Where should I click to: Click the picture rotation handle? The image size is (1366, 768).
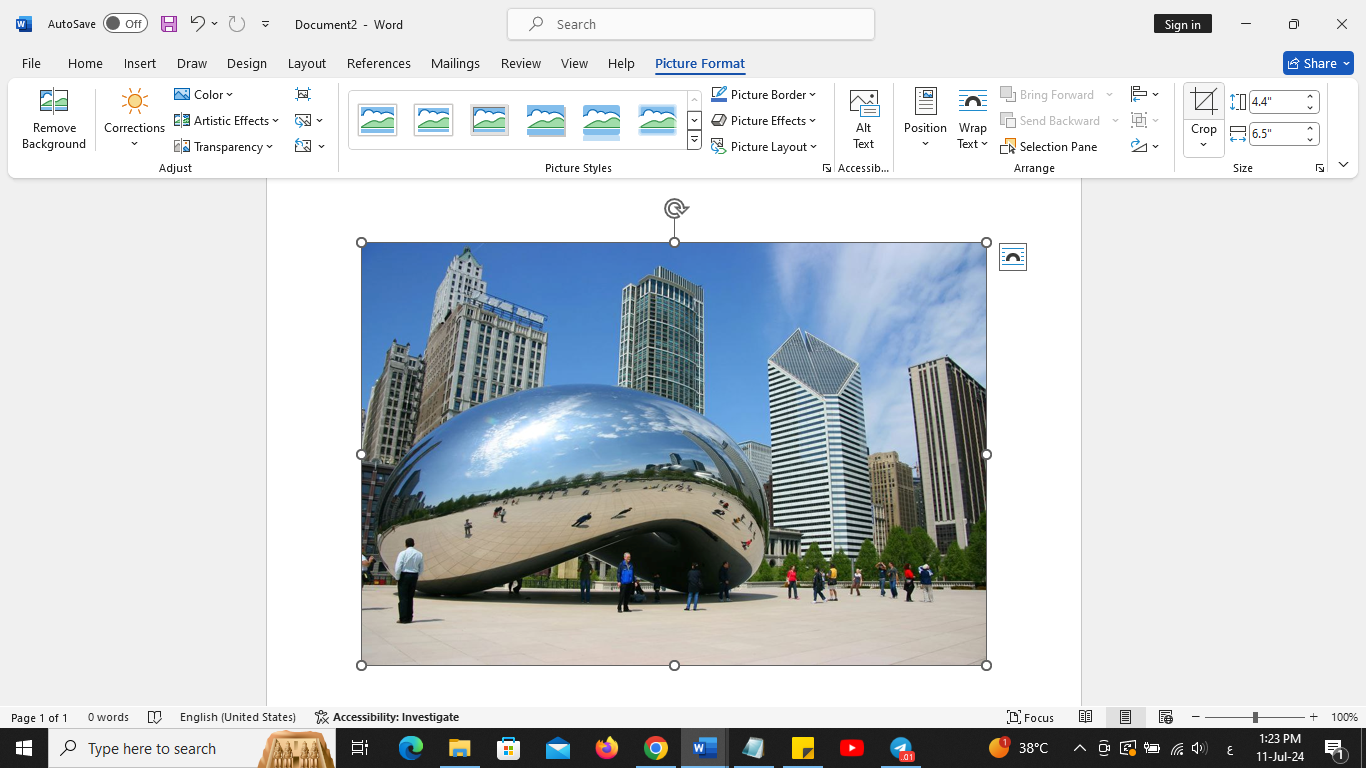[675, 208]
